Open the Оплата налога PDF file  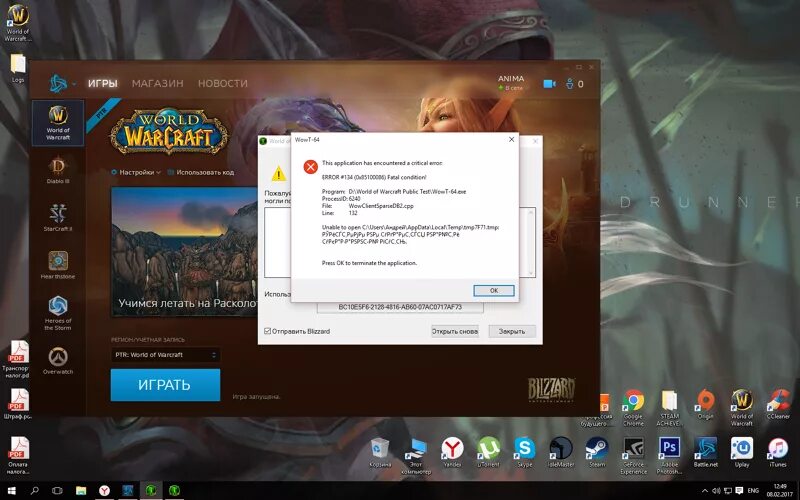[17, 455]
